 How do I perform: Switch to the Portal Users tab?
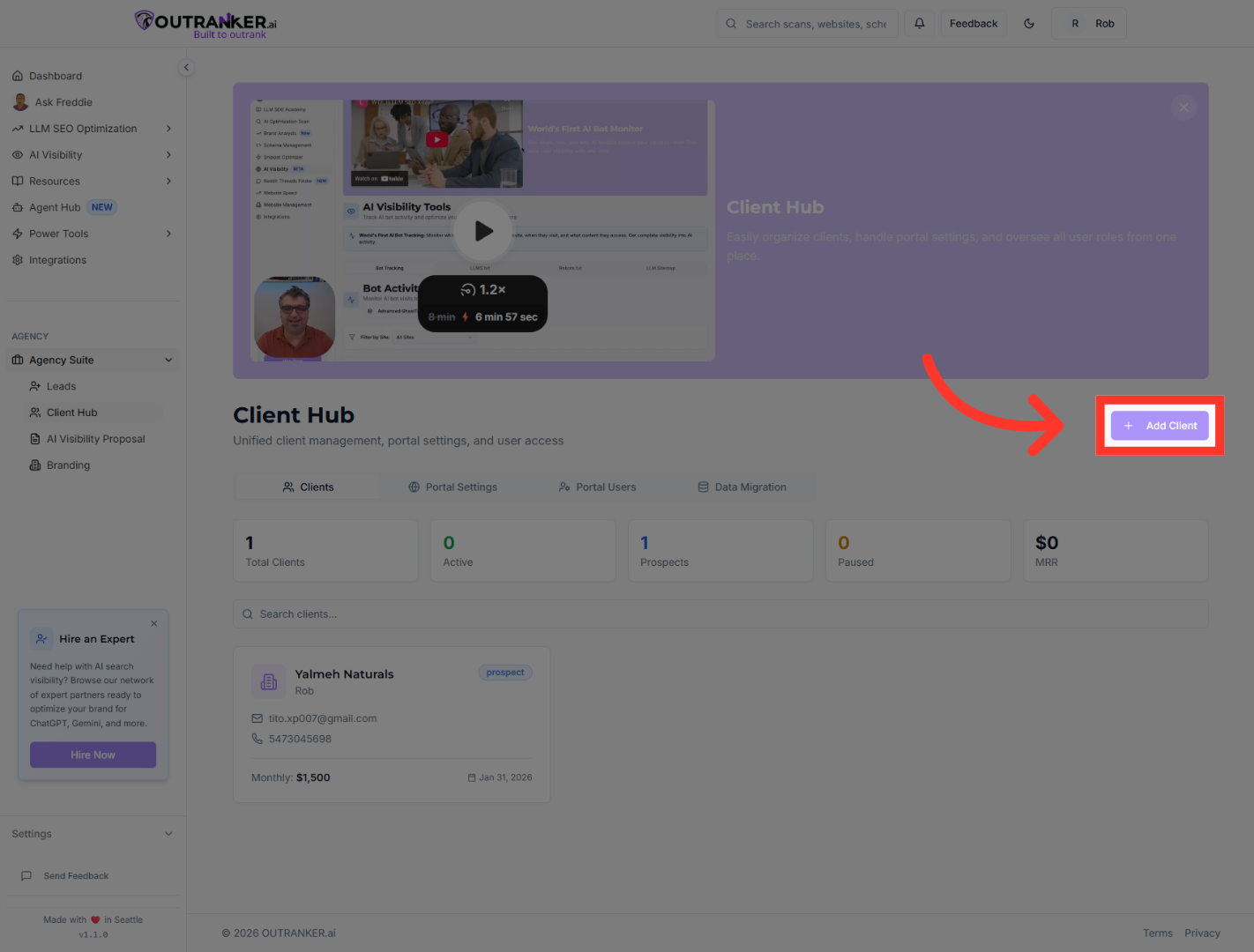597,487
